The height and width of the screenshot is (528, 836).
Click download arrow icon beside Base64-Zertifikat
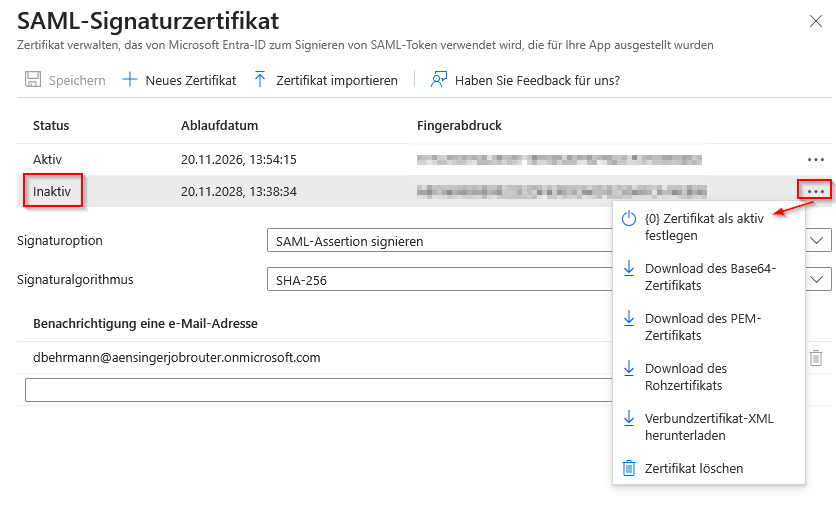[x=629, y=268]
